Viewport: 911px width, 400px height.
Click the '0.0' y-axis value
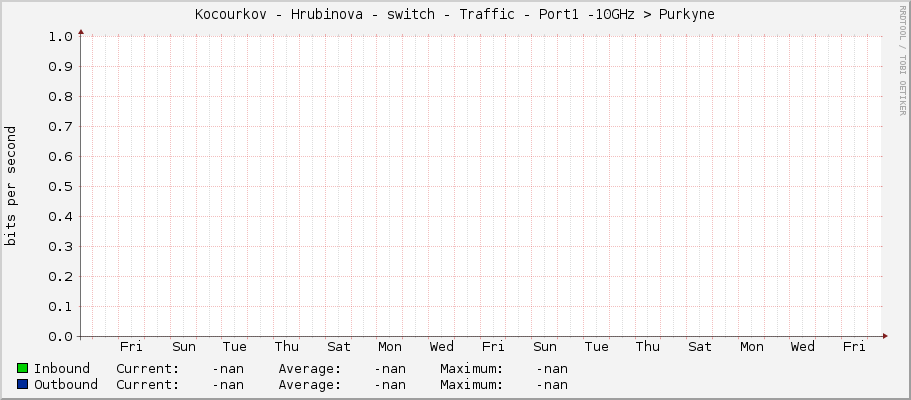pos(60,337)
